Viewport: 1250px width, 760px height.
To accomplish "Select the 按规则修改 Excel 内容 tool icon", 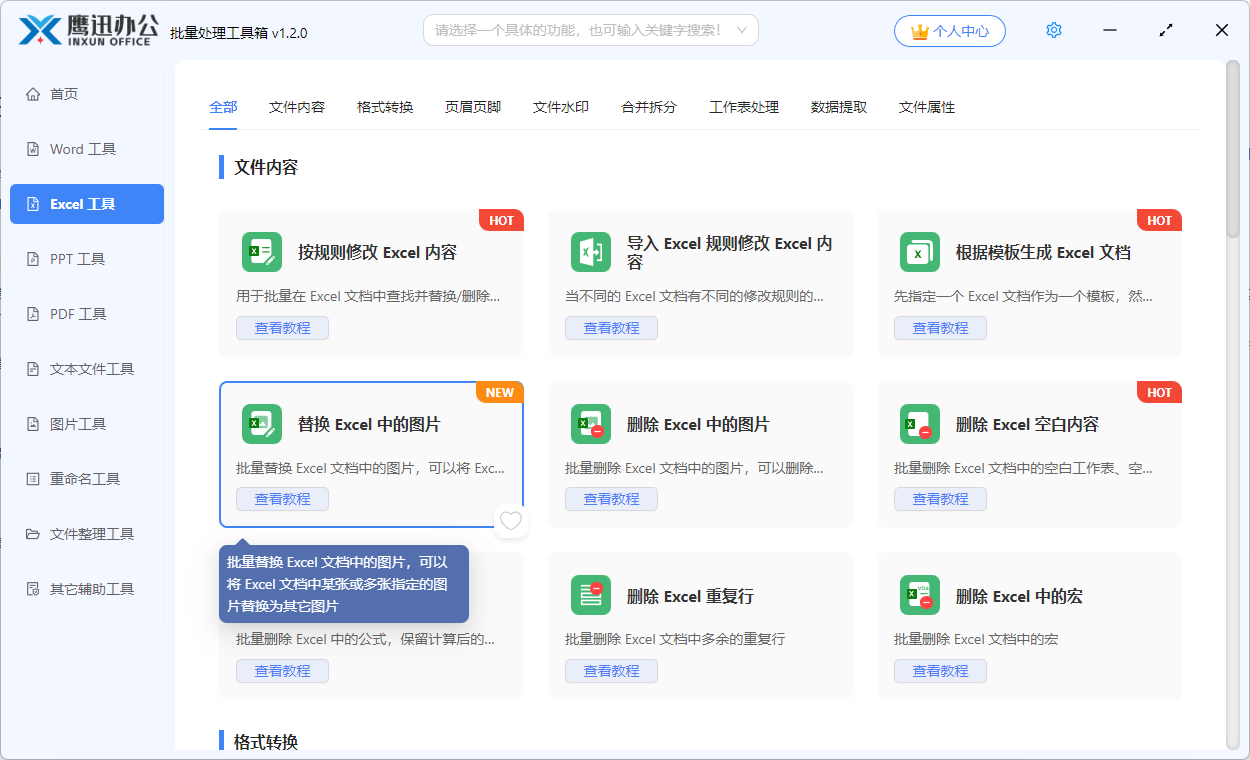I will point(262,252).
